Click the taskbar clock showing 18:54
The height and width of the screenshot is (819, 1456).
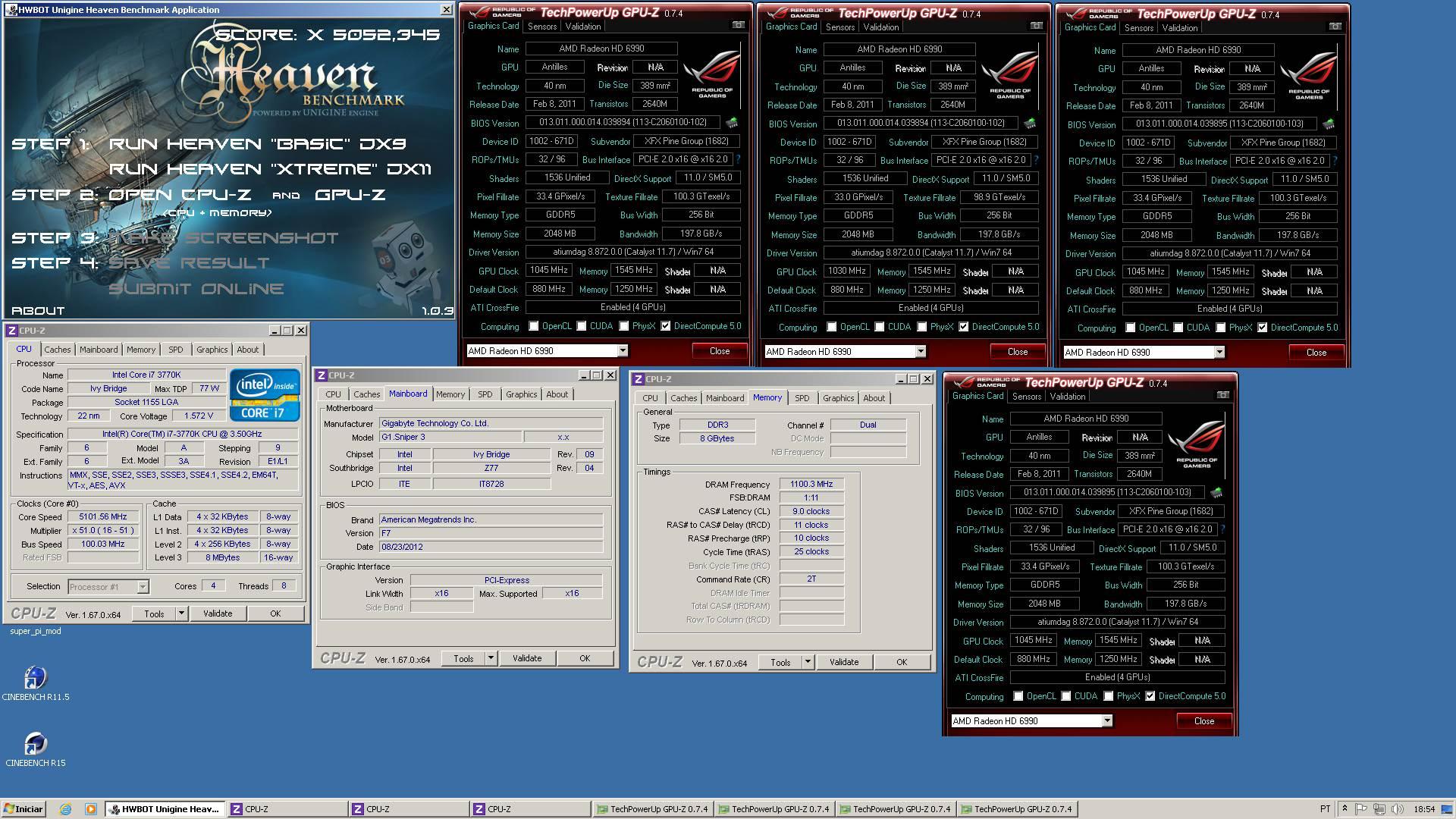(1424, 809)
